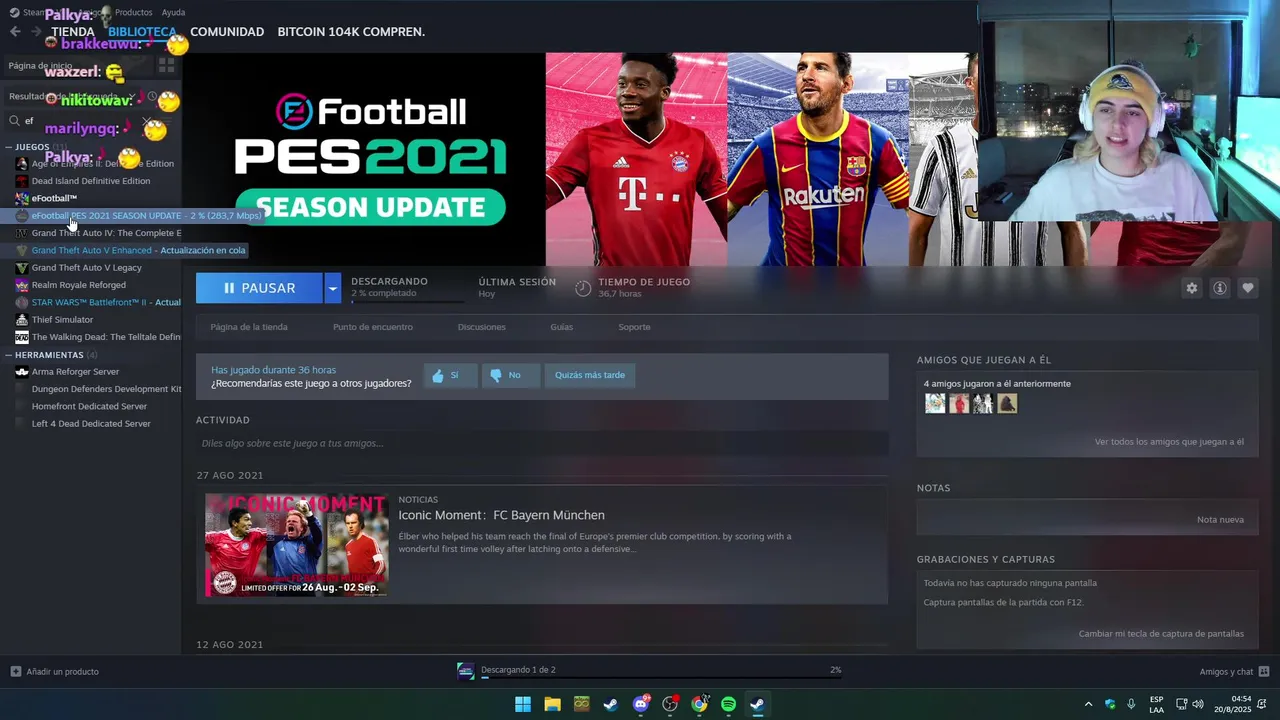Open Iconic Moment news thumbnail
The image size is (1280, 720).
296,545
